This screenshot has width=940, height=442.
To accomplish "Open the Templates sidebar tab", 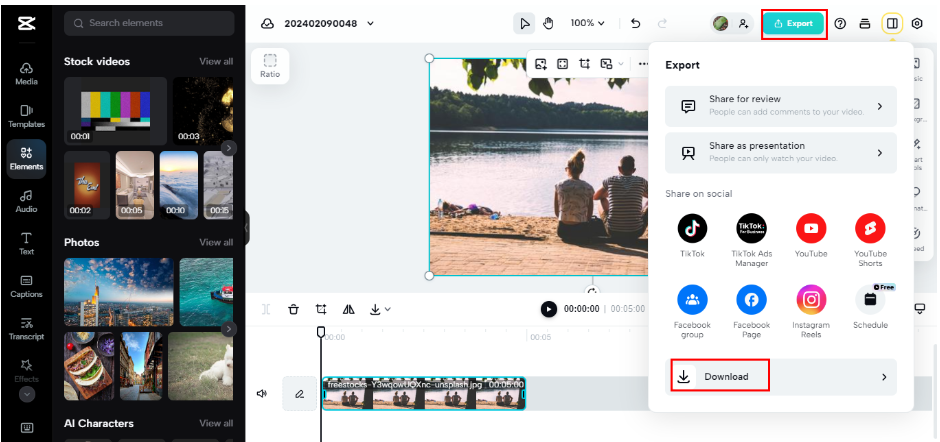I will pyautogui.click(x=26, y=116).
